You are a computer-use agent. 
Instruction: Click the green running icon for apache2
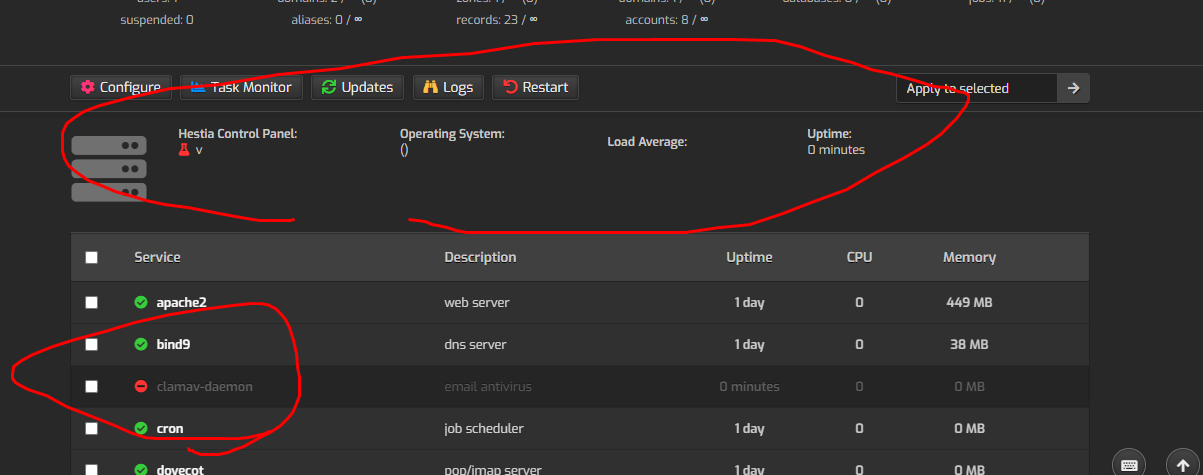tap(141, 302)
